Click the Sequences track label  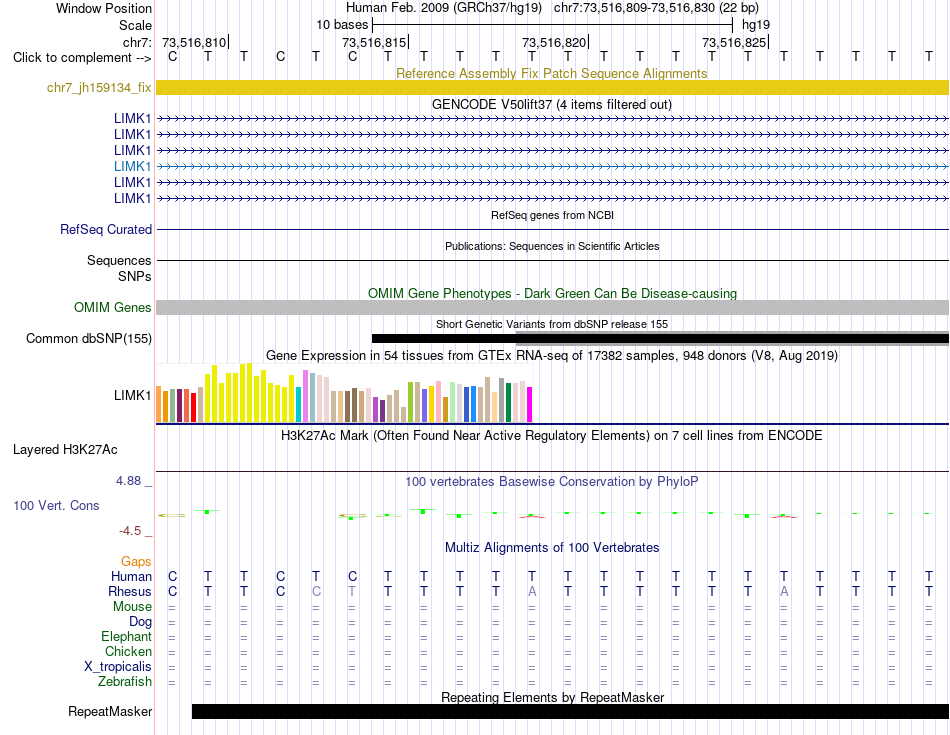(119, 260)
